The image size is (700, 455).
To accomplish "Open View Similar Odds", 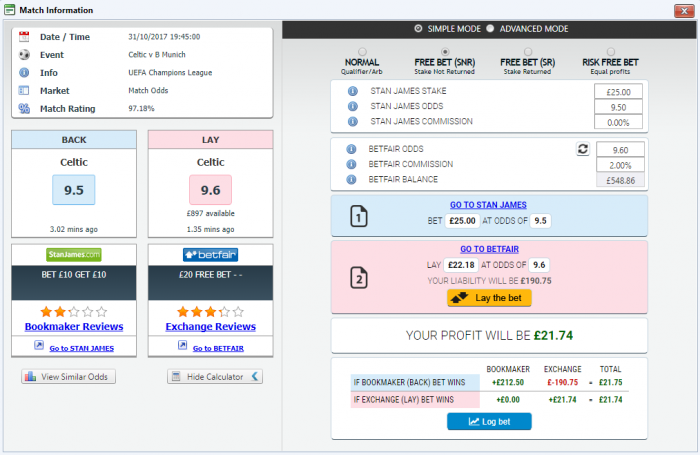I will (68, 376).
